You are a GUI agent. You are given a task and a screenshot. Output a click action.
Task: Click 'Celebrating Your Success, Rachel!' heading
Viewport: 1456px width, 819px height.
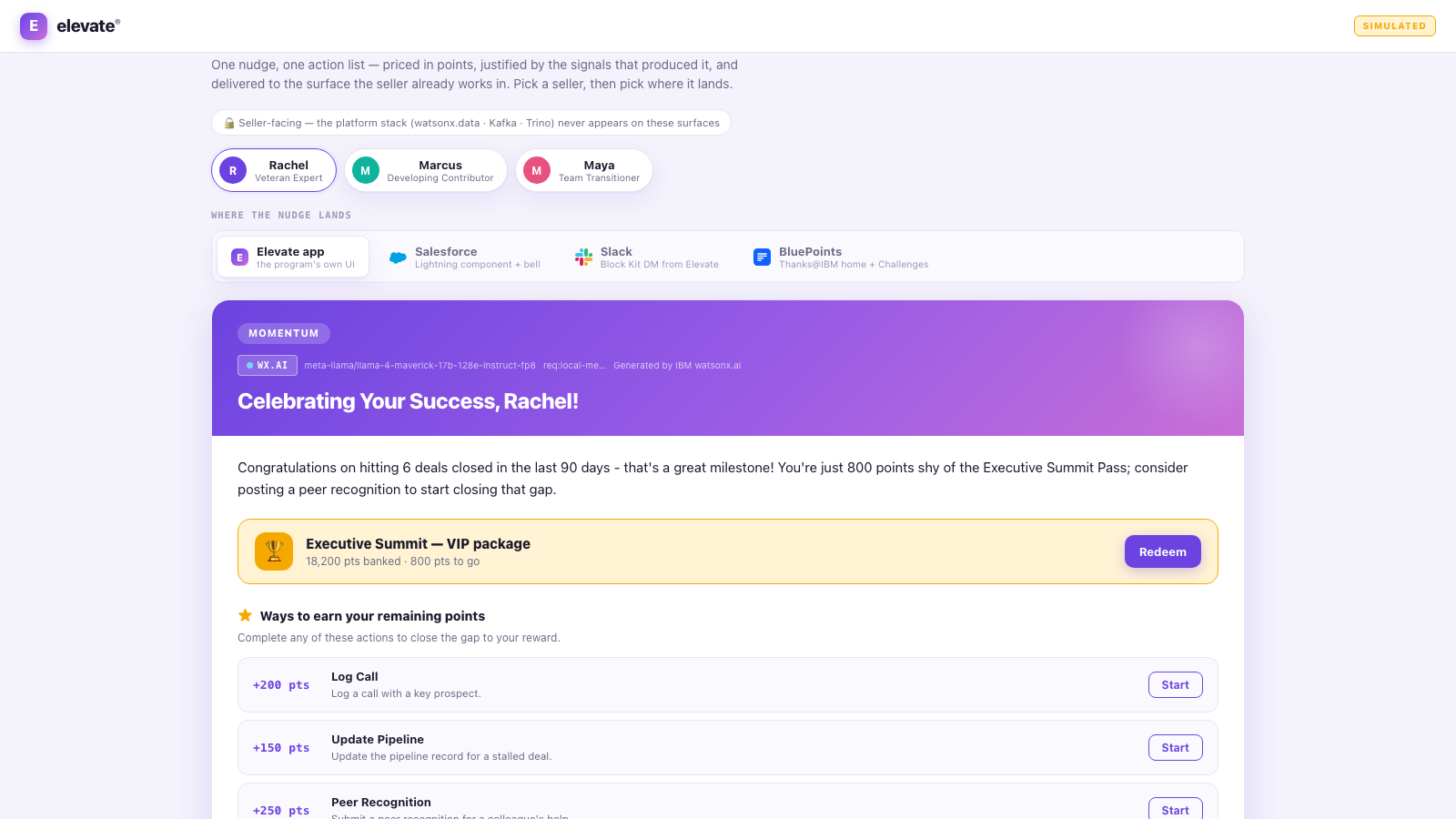point(408,401)
